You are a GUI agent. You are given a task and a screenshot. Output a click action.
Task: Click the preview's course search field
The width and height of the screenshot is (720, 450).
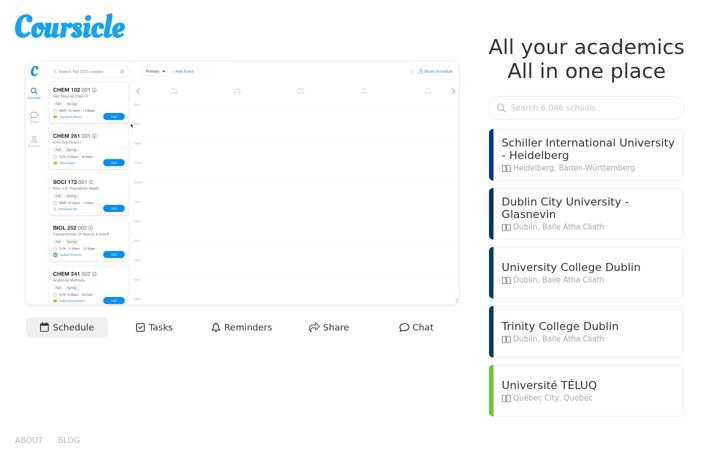[x=89, y=71]
